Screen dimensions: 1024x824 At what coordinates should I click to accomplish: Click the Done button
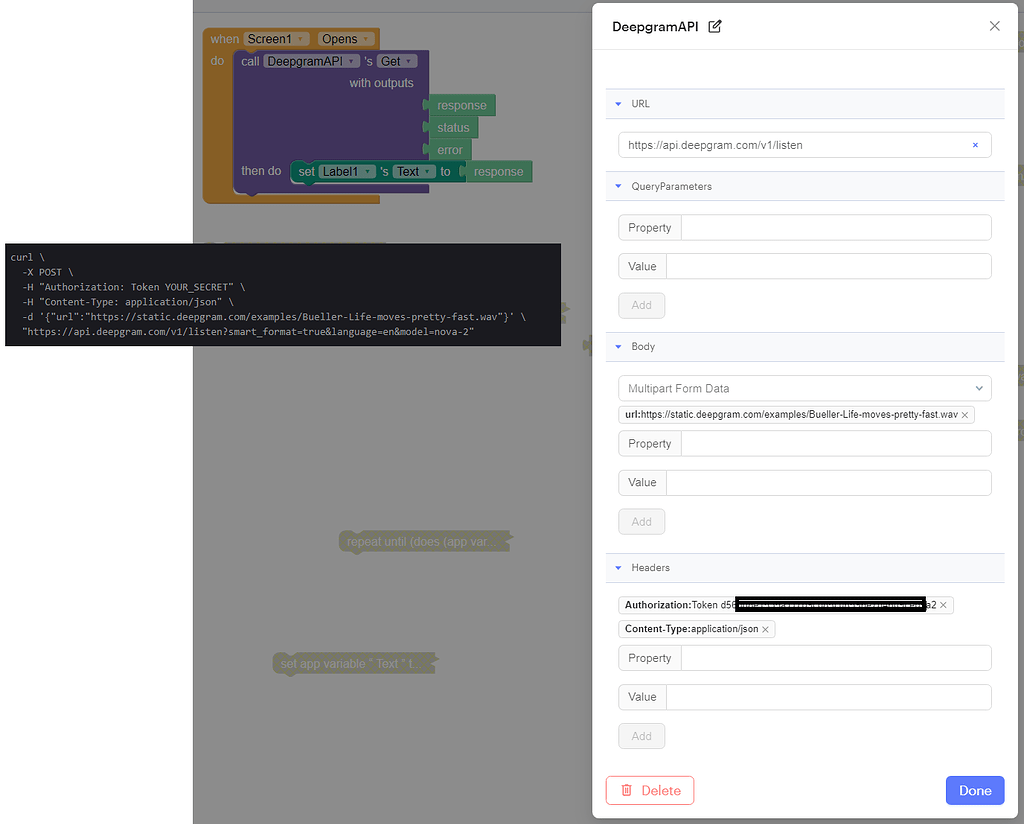[974, 790]
